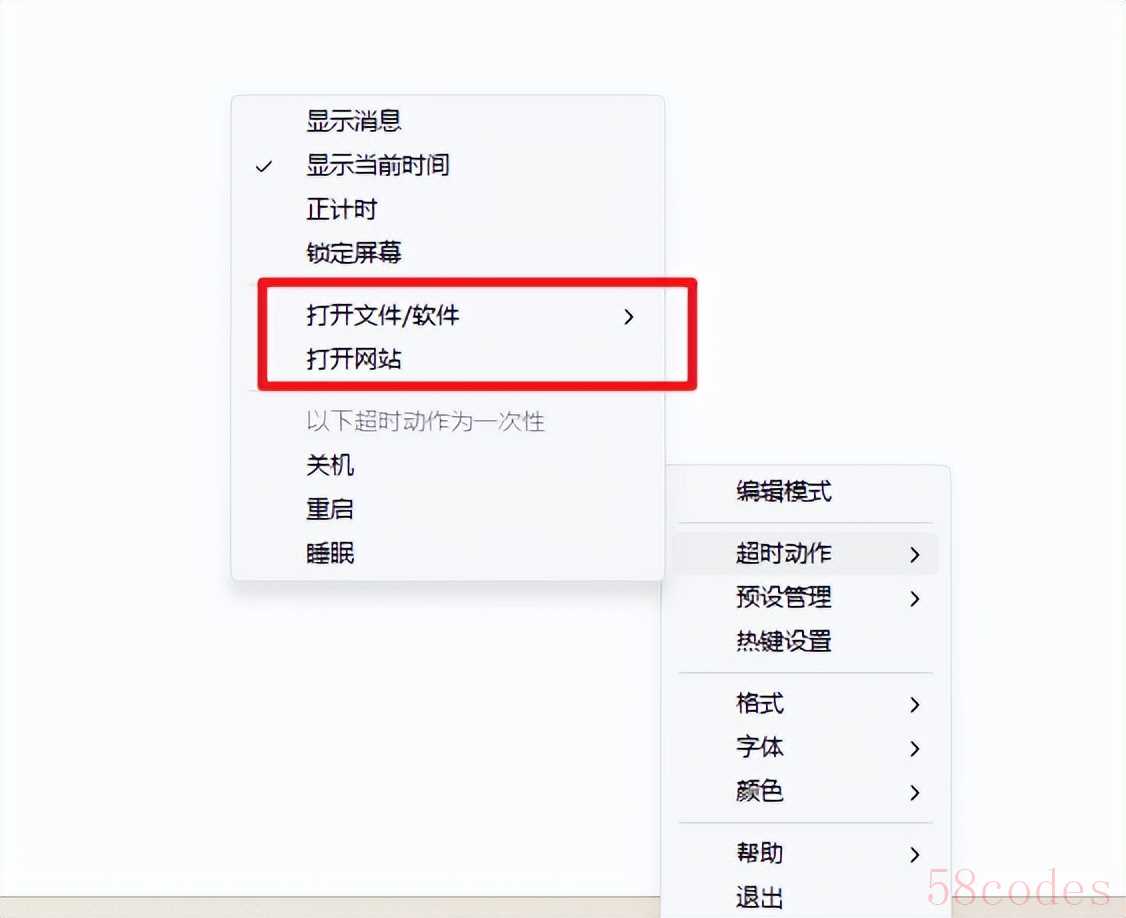Select 显示消息 timeout action

coord(448,121)
